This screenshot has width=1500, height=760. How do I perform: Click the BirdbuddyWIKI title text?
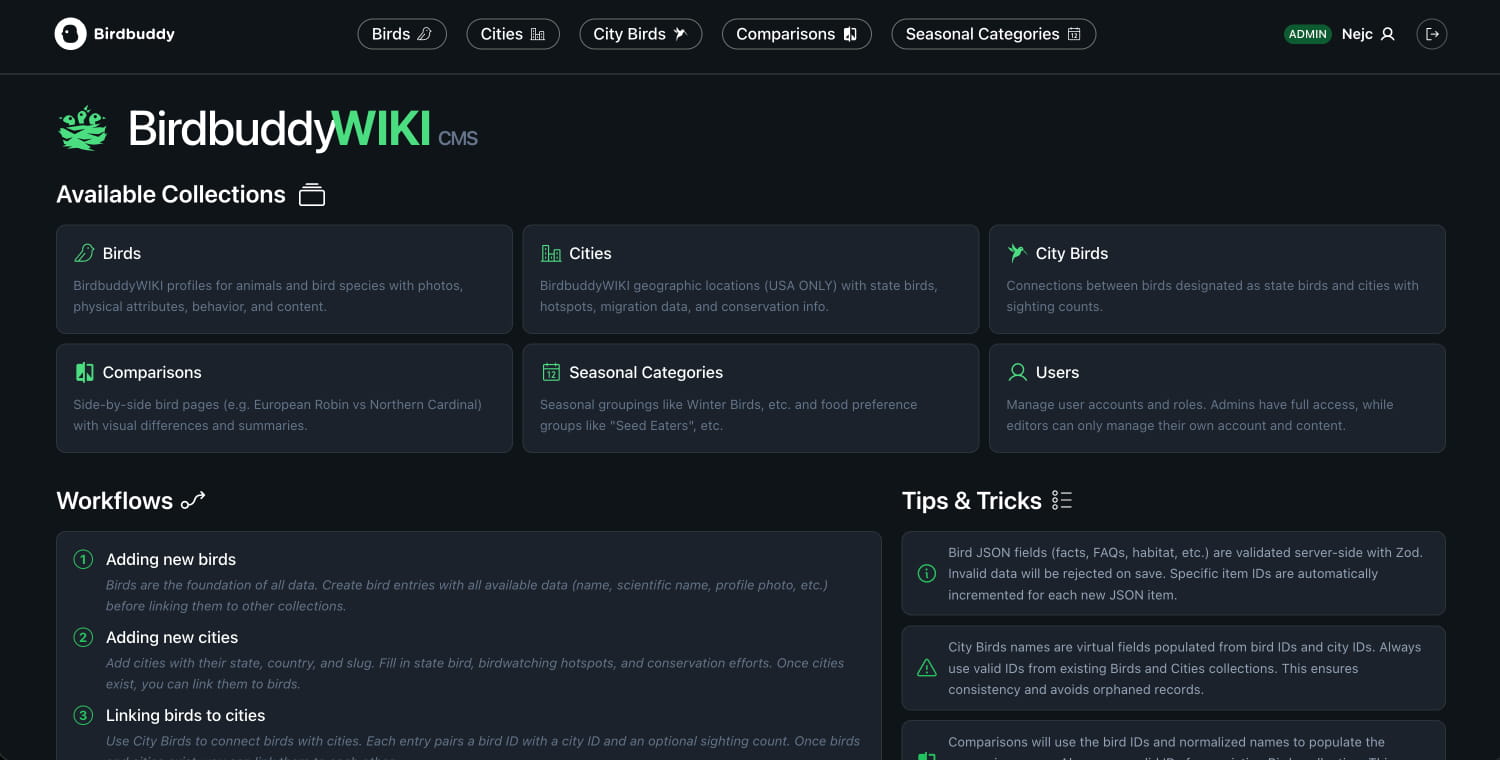(279, 129)
